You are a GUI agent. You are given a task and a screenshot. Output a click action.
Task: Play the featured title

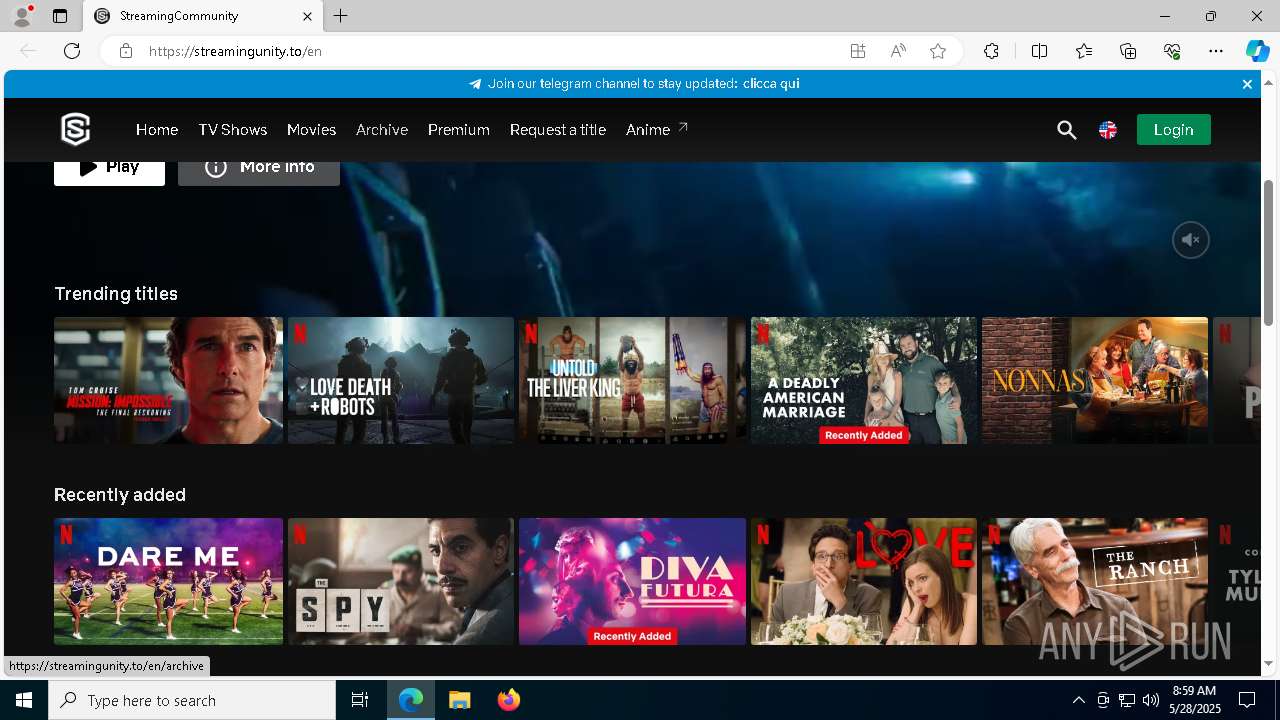tap(109, 173)
